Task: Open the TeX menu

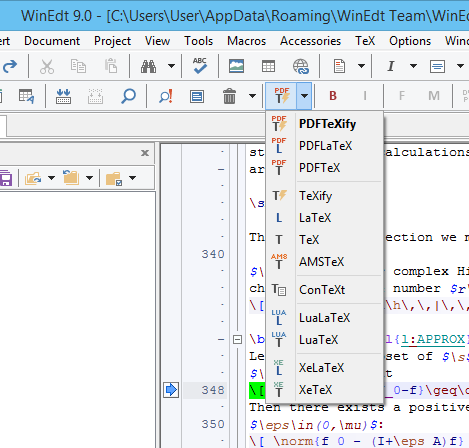Action: pyautogui.click(x=365, y=41)
